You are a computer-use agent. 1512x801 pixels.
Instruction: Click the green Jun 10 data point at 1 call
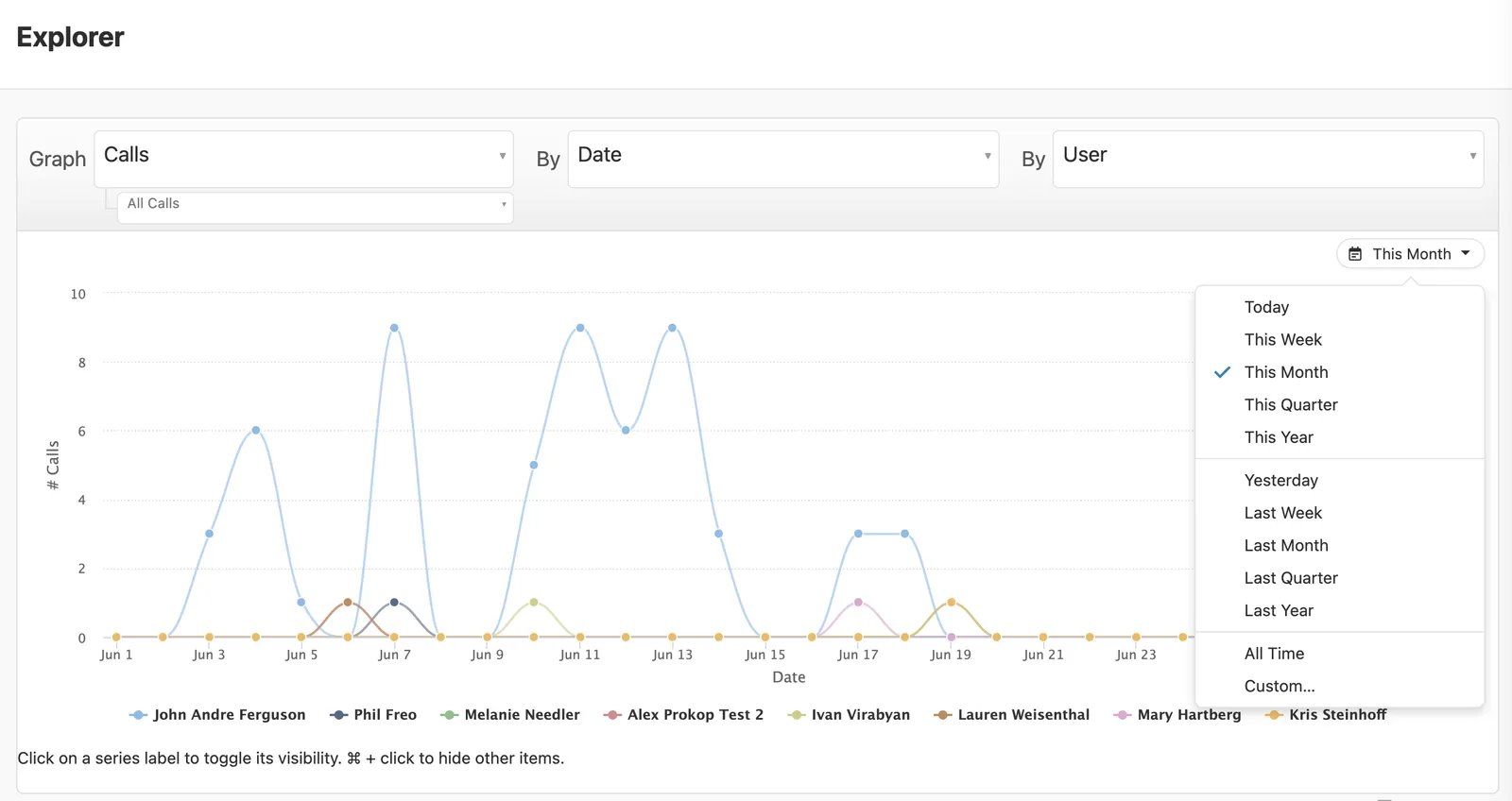534,603
